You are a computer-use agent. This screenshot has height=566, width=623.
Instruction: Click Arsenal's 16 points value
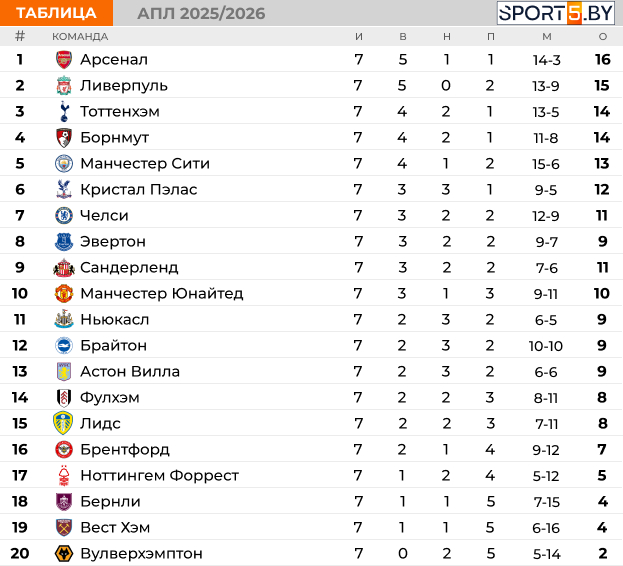[x=602, y=59]
